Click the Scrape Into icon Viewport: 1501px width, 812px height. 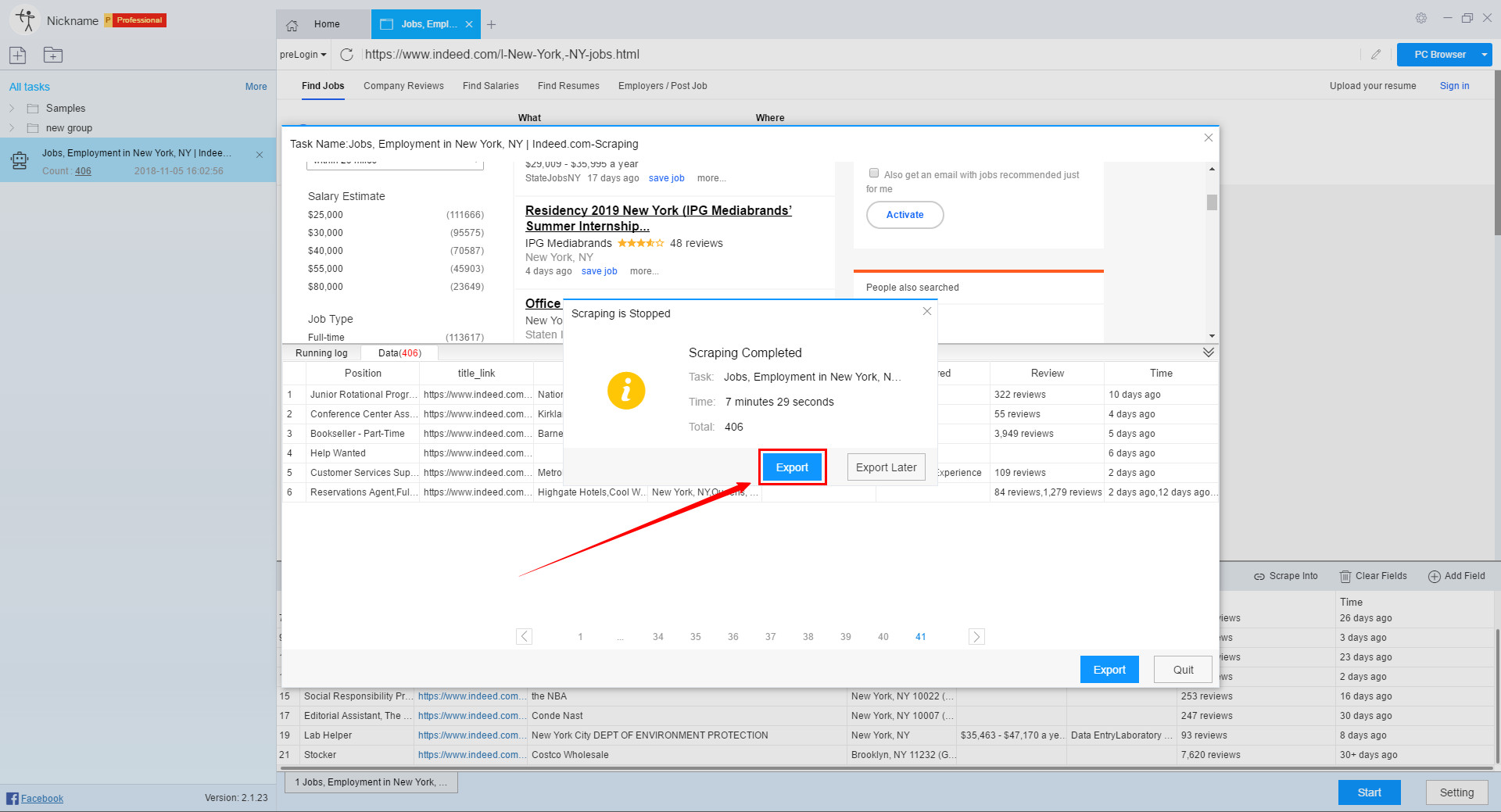(1259, 577)
